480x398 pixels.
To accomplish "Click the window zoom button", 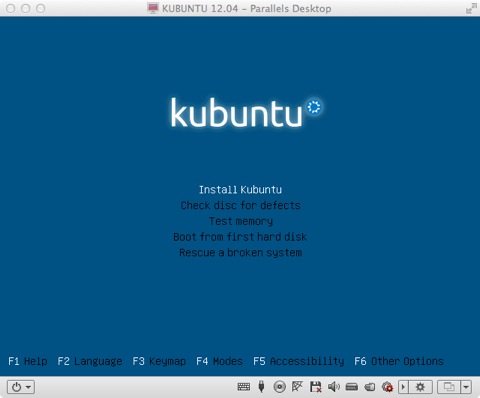I will pos(41,8).
